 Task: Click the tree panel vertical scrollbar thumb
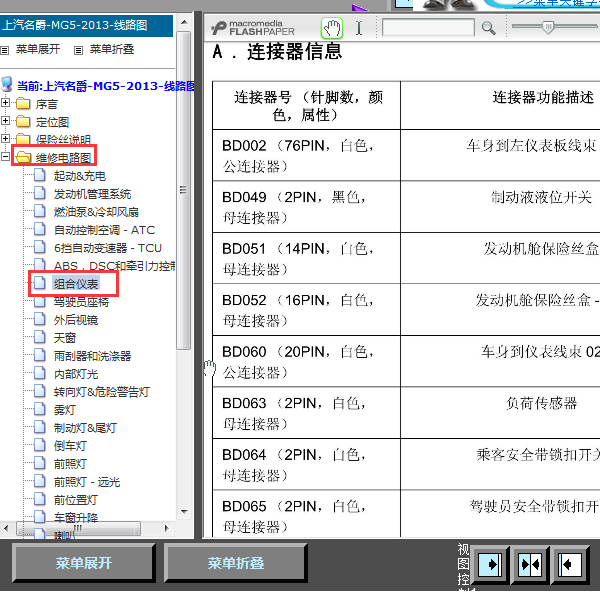point(184,190)
